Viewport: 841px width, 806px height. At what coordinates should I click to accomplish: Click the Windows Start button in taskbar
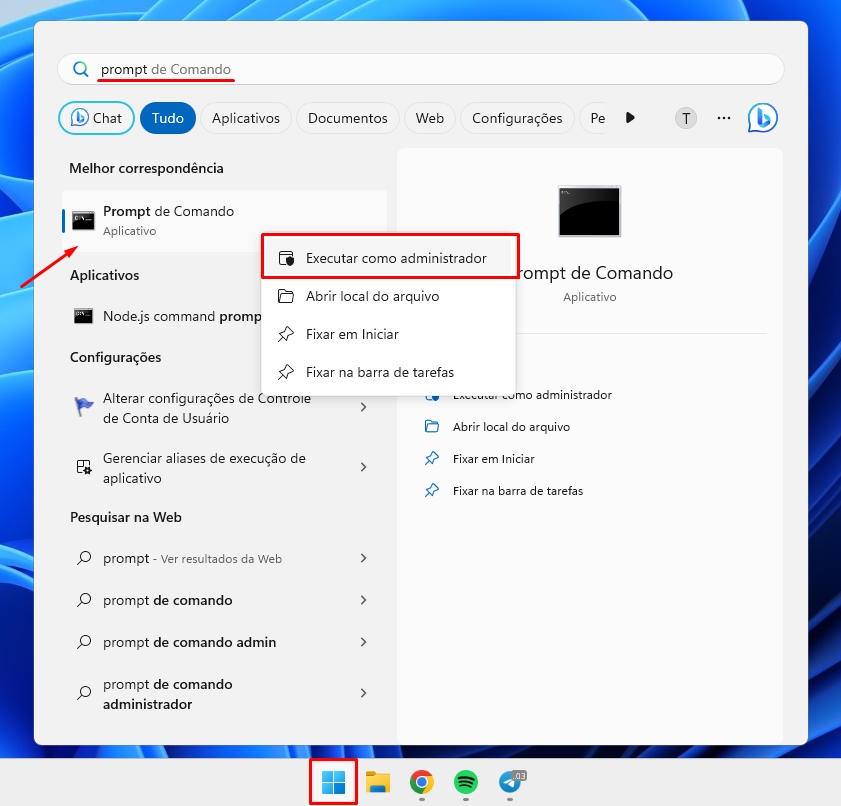pos(333,782)
